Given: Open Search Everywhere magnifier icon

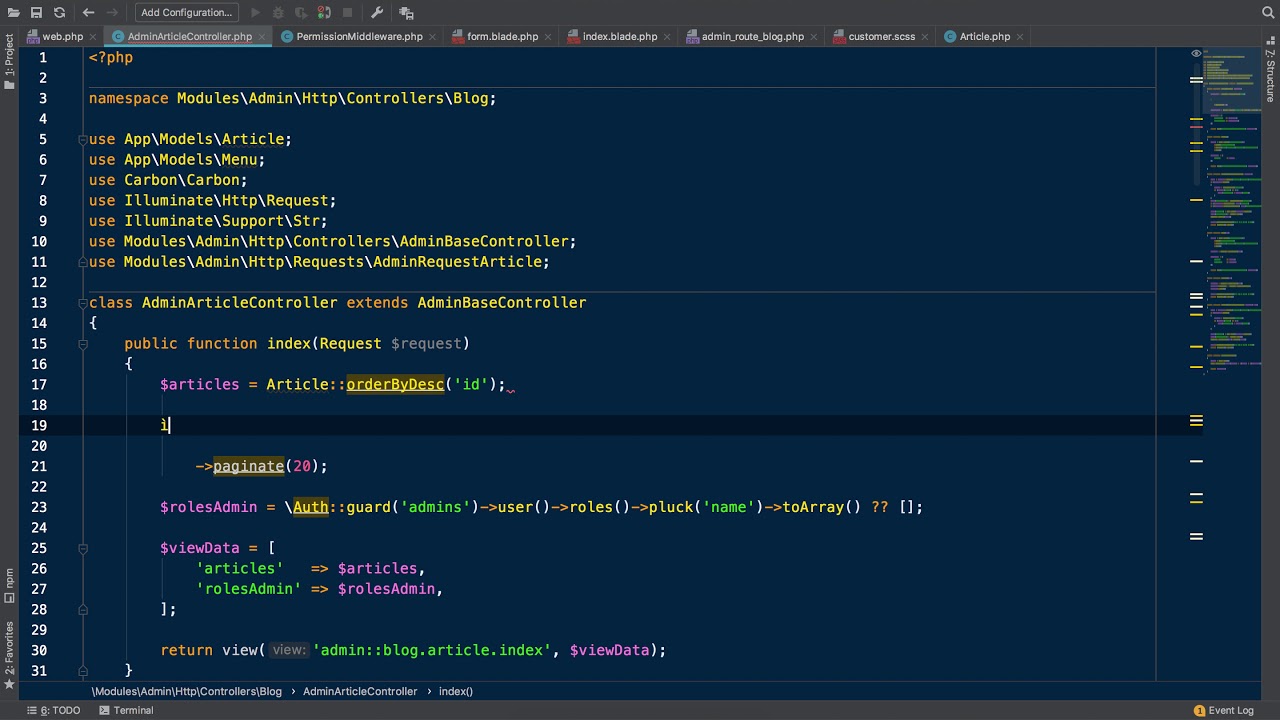Looking at the screenshot, I should tap(1267, 12).
